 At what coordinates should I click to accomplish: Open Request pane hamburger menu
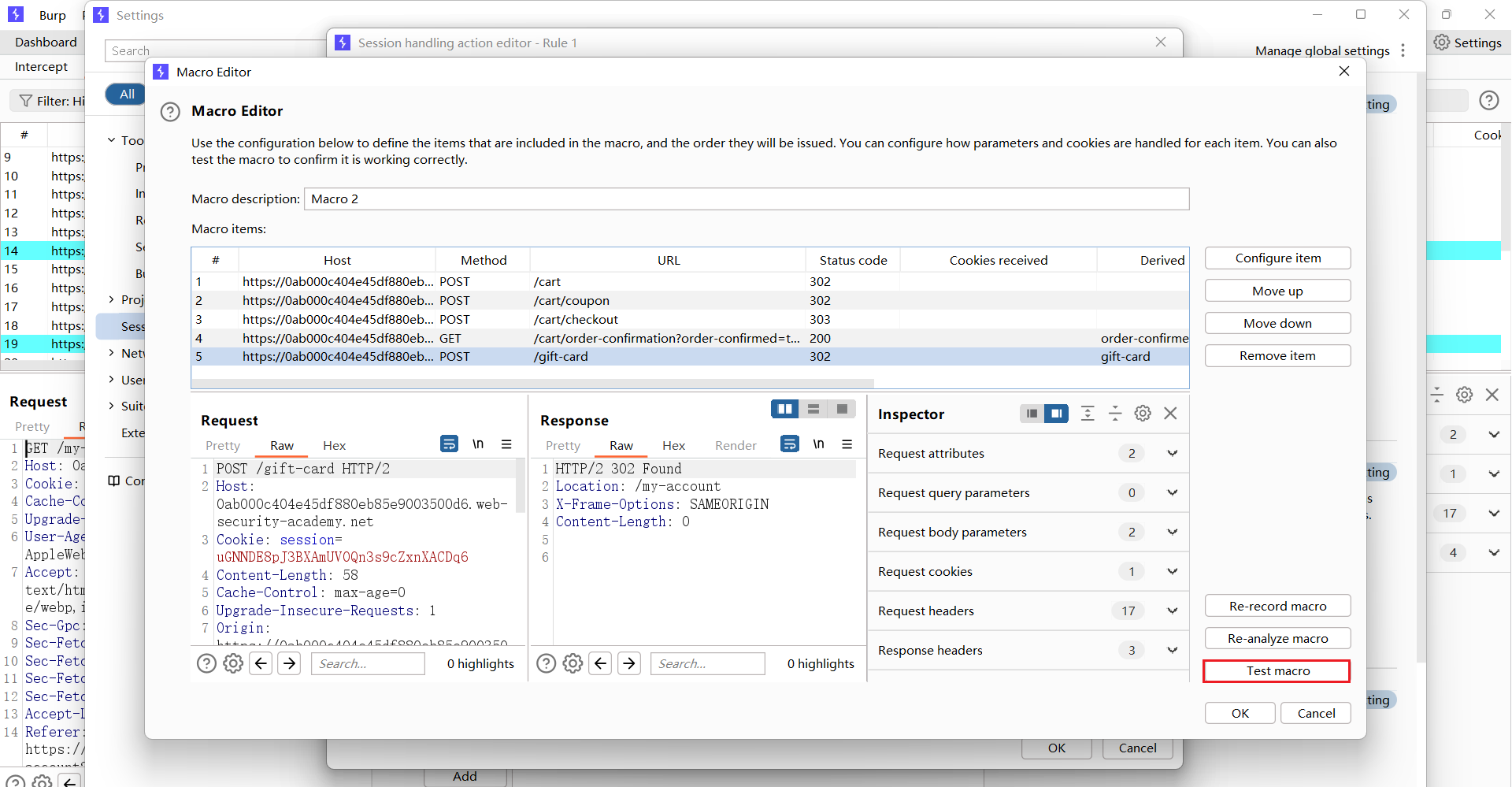(506, 444)
